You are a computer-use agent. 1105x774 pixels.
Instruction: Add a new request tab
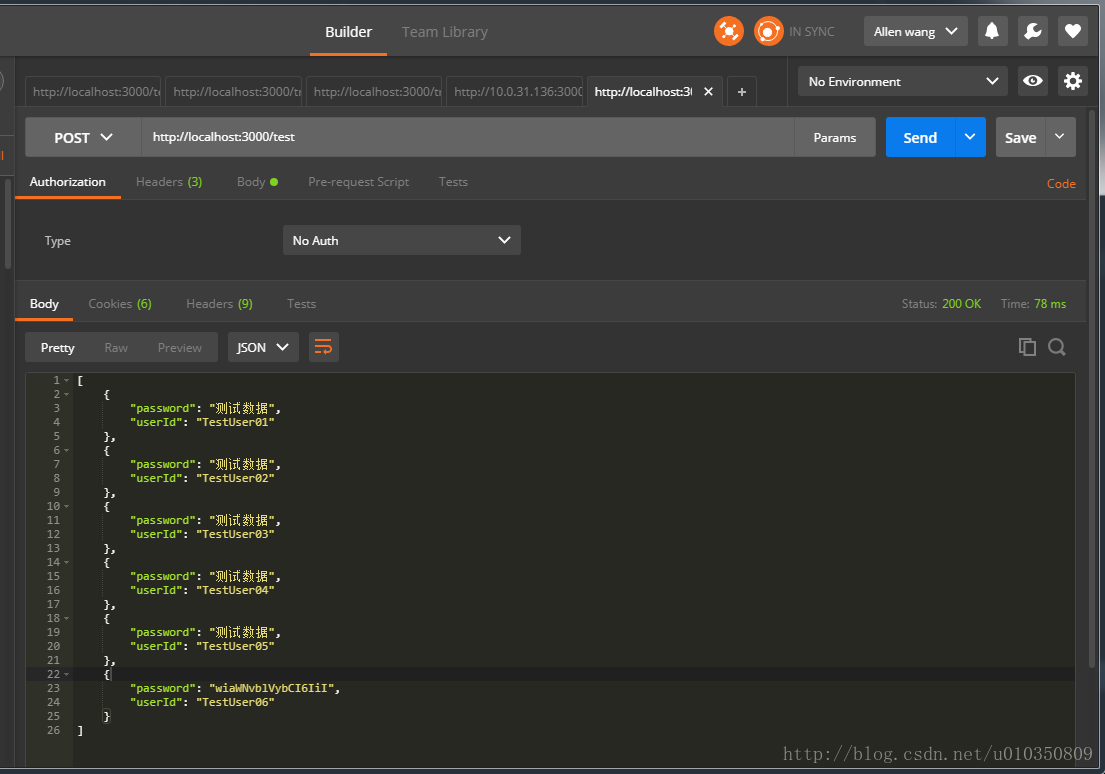[x=741, y=92]
